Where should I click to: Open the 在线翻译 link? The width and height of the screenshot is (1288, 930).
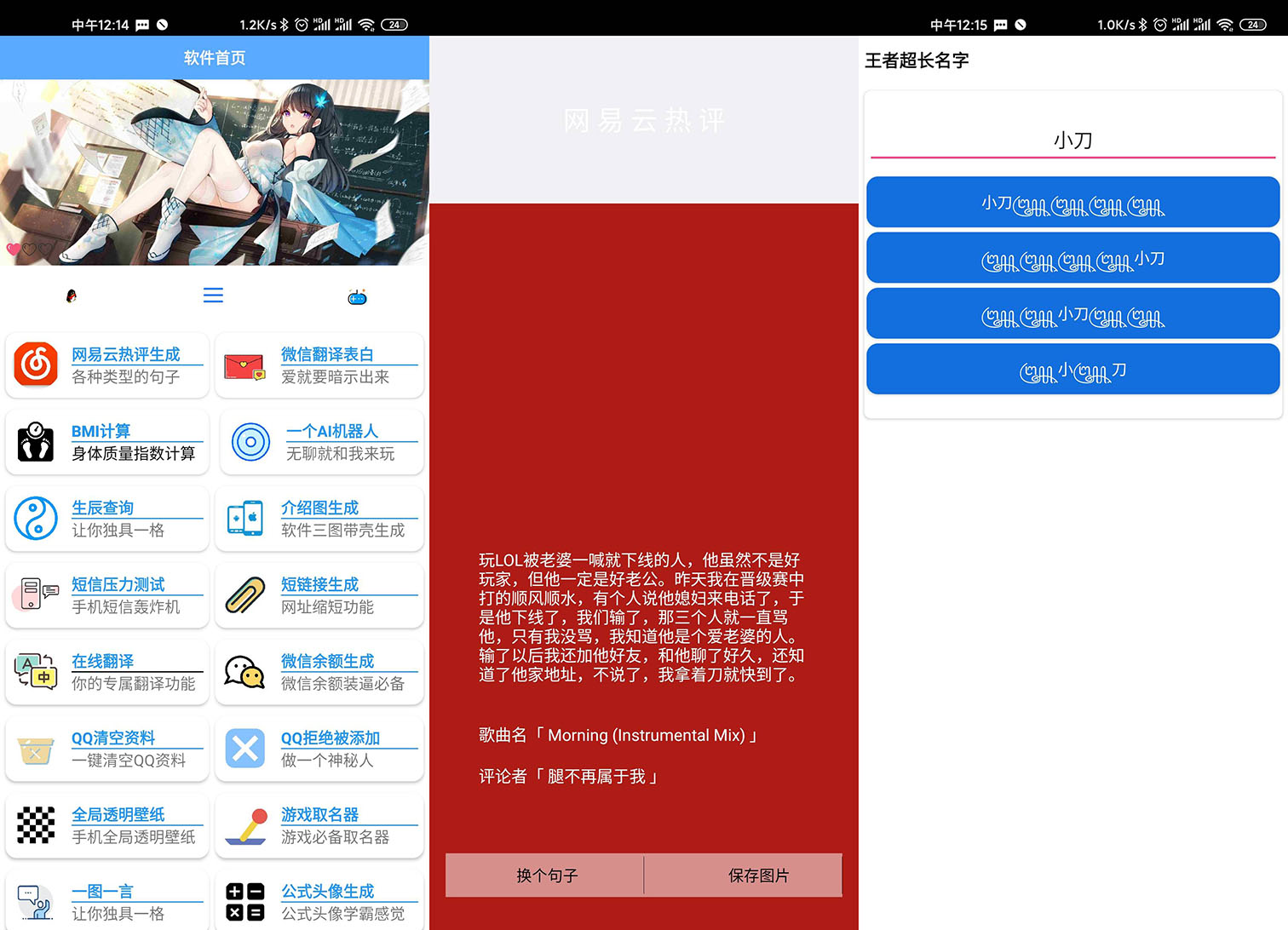click(102, 661)
